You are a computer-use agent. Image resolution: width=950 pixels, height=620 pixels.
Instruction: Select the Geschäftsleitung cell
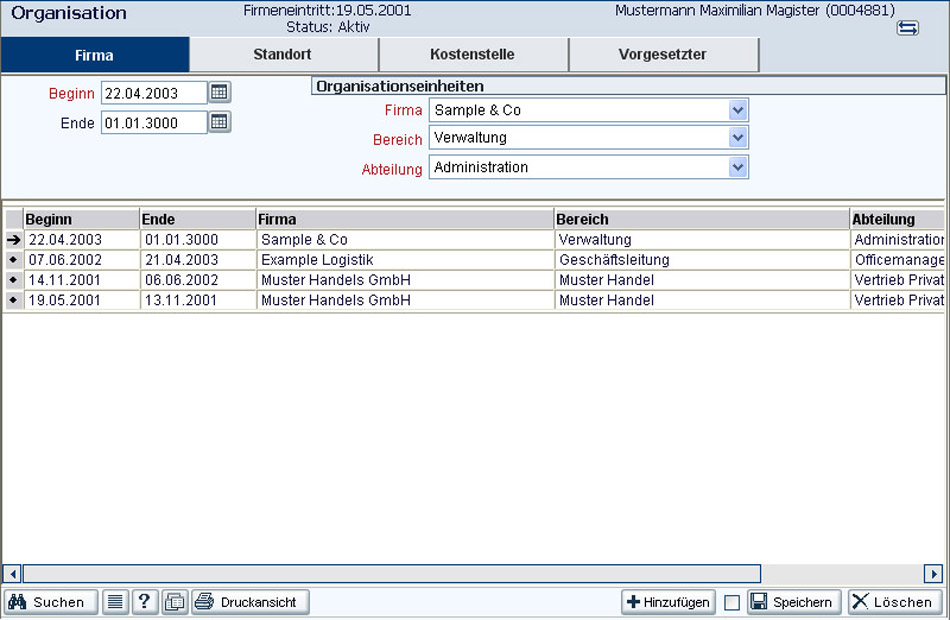(x=702, y=259)
